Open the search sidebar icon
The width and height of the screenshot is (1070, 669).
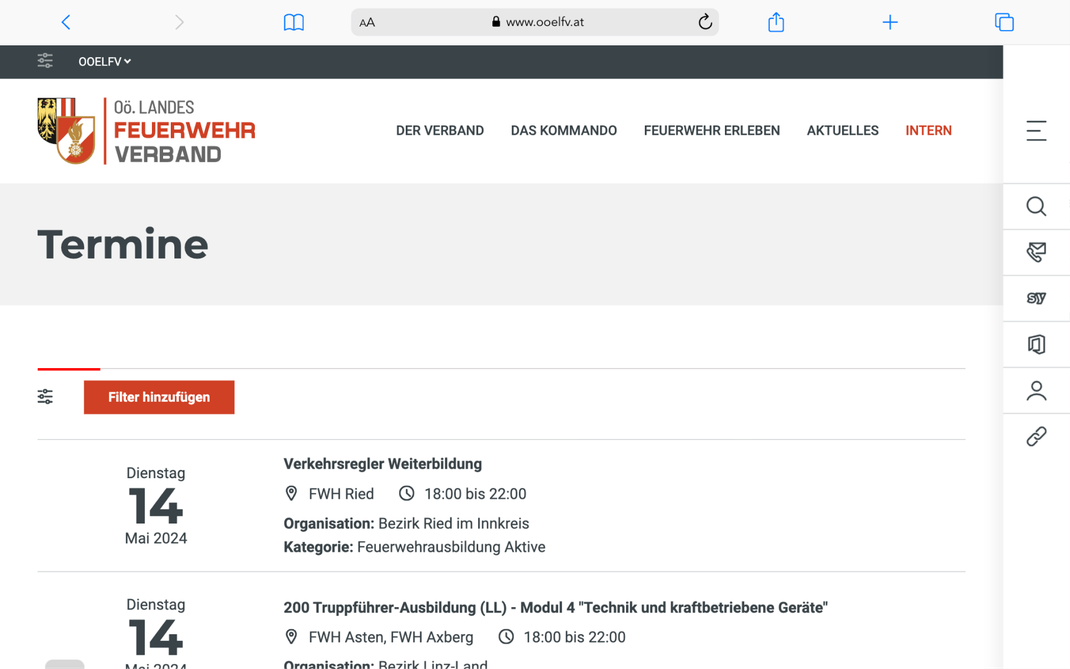point(1036,207)
